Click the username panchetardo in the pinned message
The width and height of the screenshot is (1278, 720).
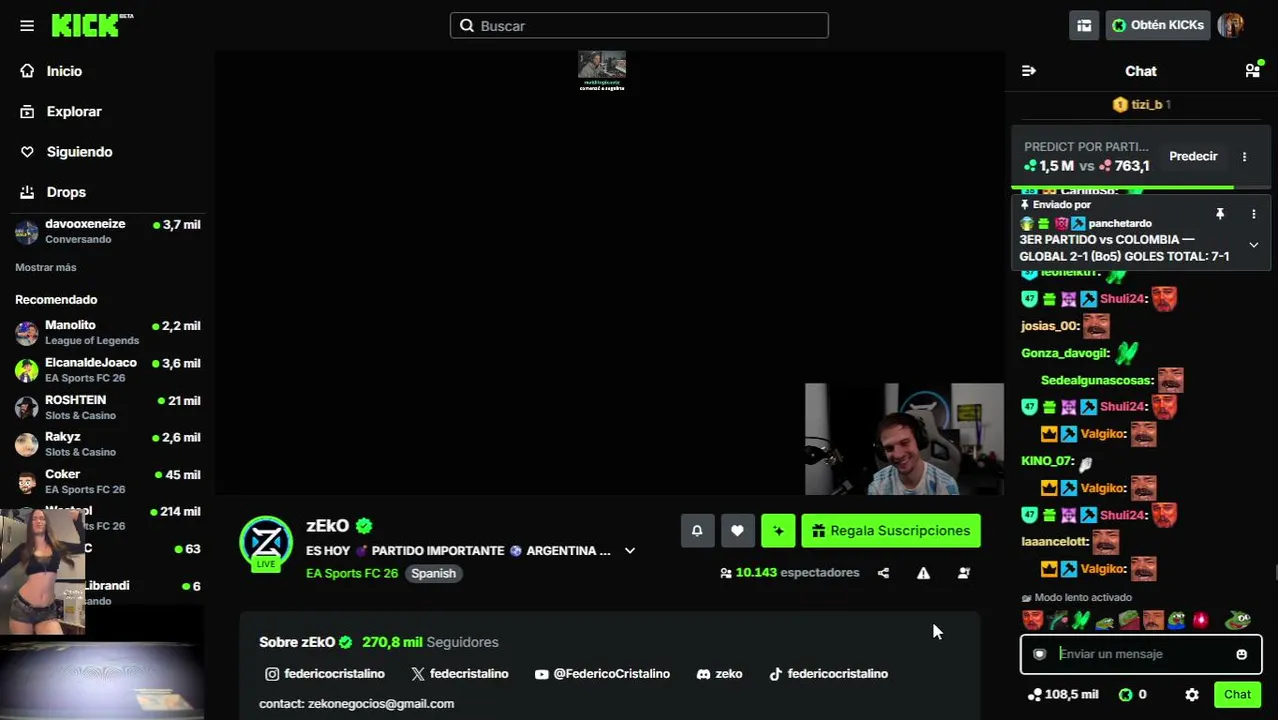click(1120, 224)
